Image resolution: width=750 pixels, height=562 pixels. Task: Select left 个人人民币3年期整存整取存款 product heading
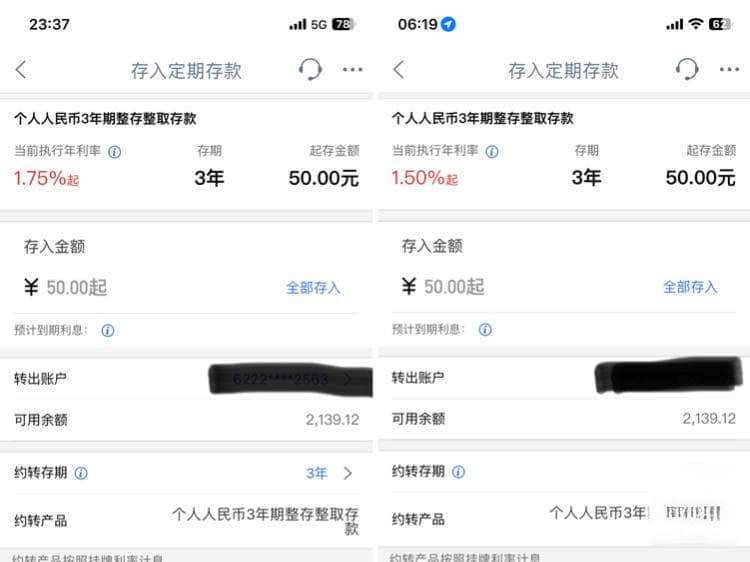(105, 119)
